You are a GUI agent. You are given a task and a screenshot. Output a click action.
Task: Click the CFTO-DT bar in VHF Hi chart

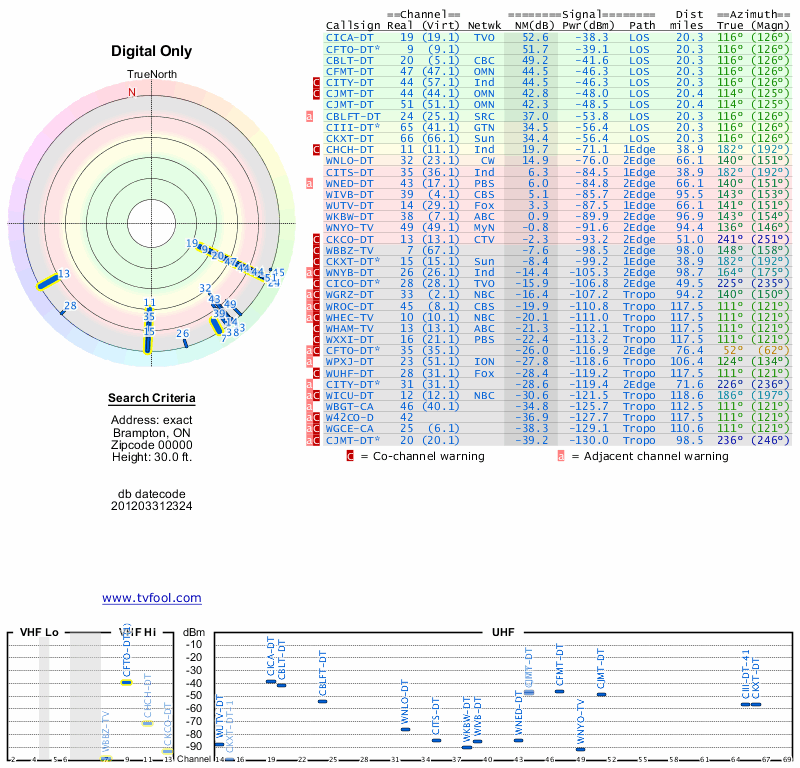(127, 681)
